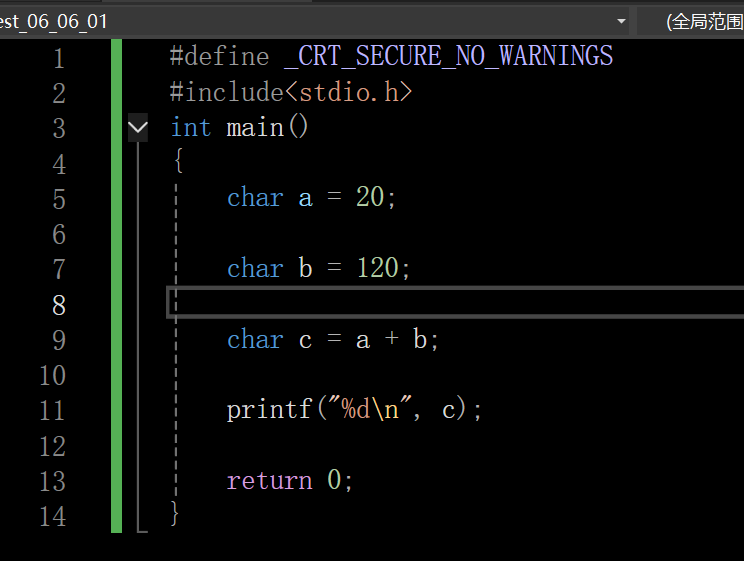Click the opening brace on line 4

pyautogui.click(x=178, y=160)
